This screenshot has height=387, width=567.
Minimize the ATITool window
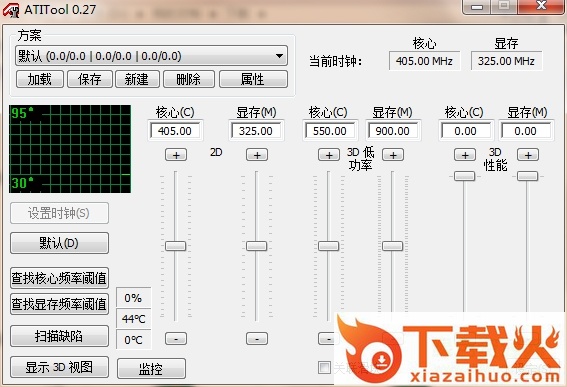(x=477, y=7)
